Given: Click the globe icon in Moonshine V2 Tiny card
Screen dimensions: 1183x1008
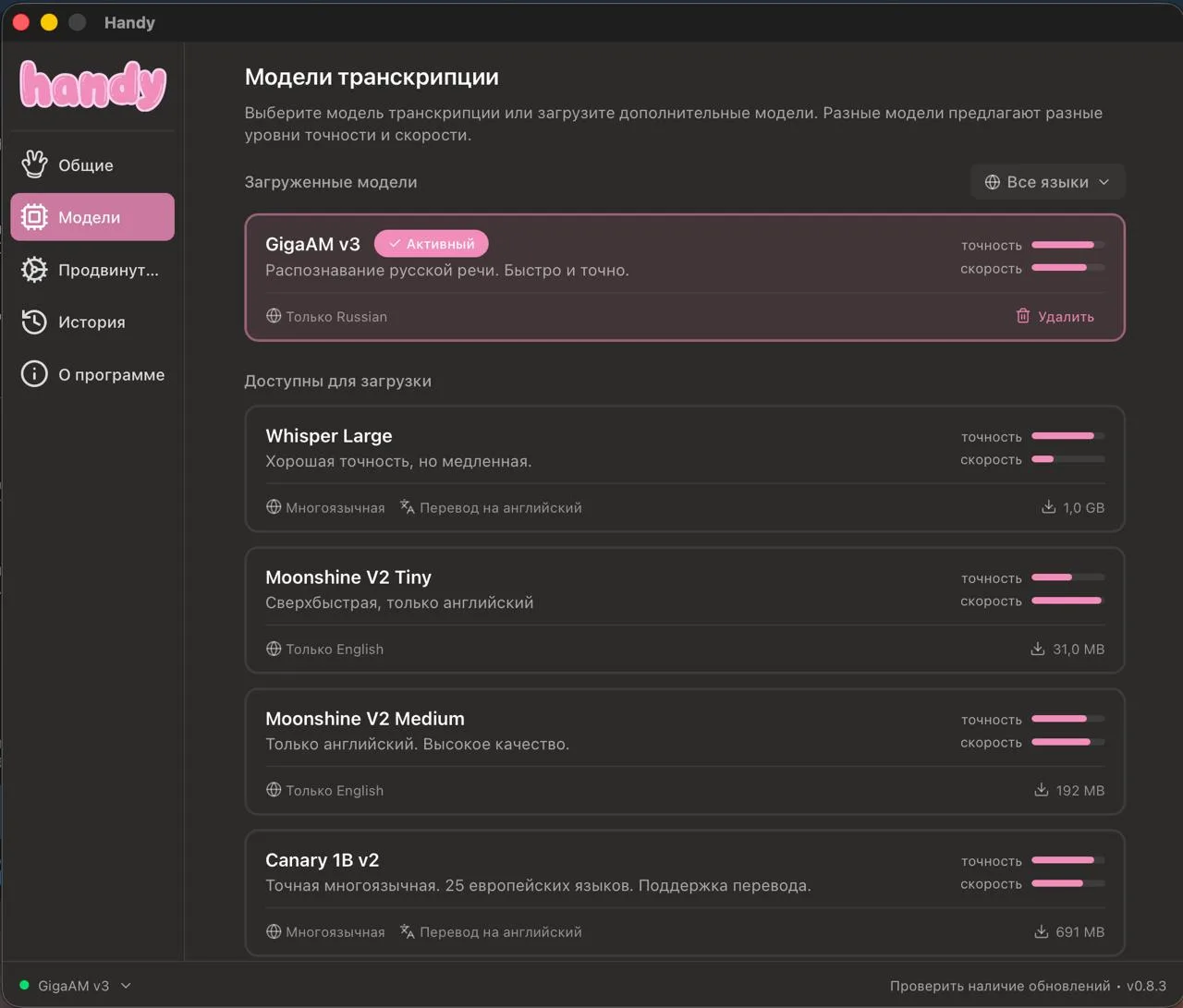Looking at the screenshot, I should pos(274,649).
